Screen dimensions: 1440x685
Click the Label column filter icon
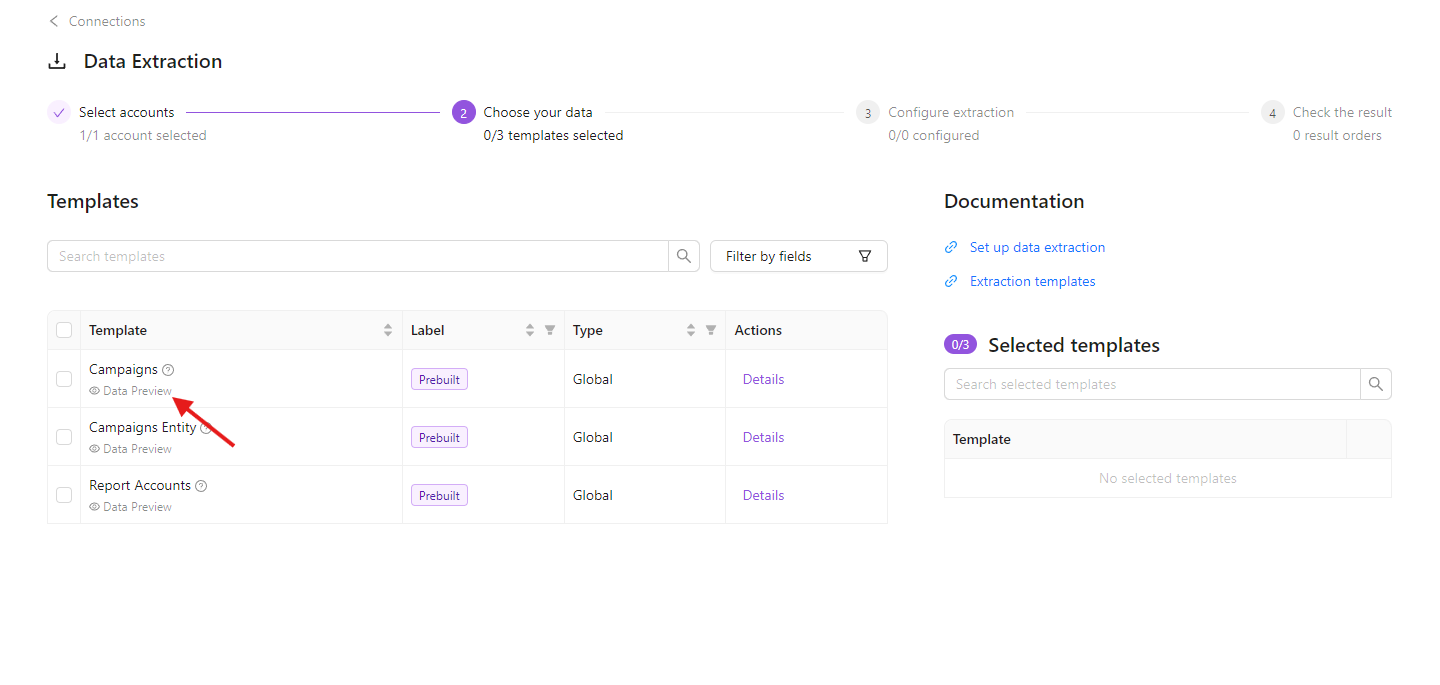click(x=549, y=330)
